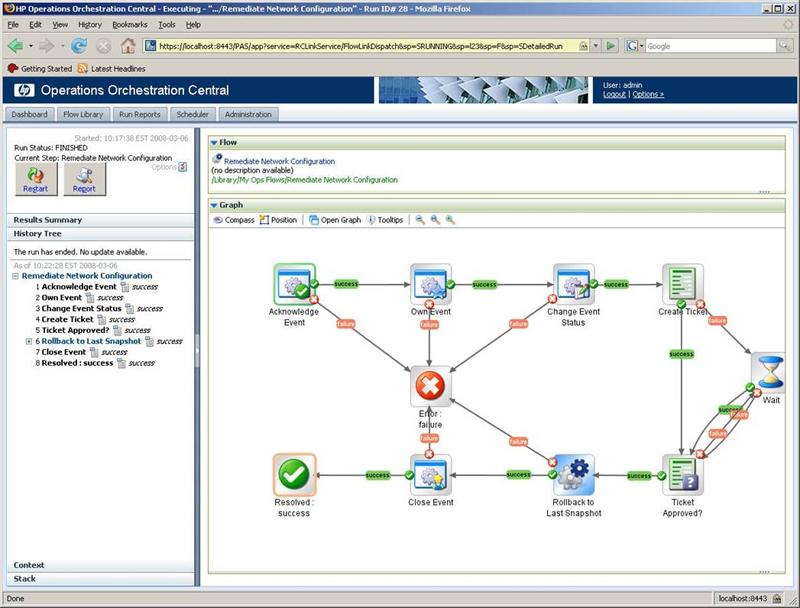
Task: Select the Close Event step icon
Action: point(431,475)
